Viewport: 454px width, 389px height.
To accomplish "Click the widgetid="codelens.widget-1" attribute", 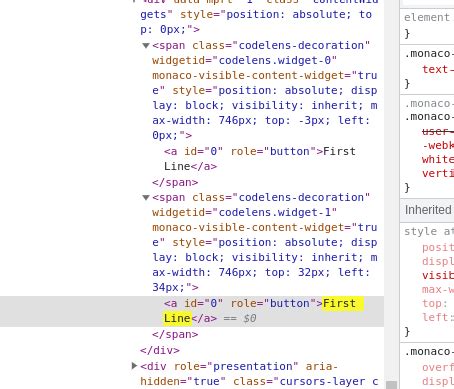I will (244, 212).
